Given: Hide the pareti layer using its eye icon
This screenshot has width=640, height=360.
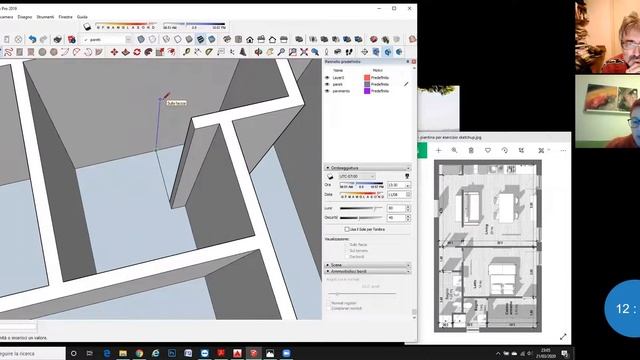Looking at the screenshot, I should pyautogui.click(x=327, y=84).
